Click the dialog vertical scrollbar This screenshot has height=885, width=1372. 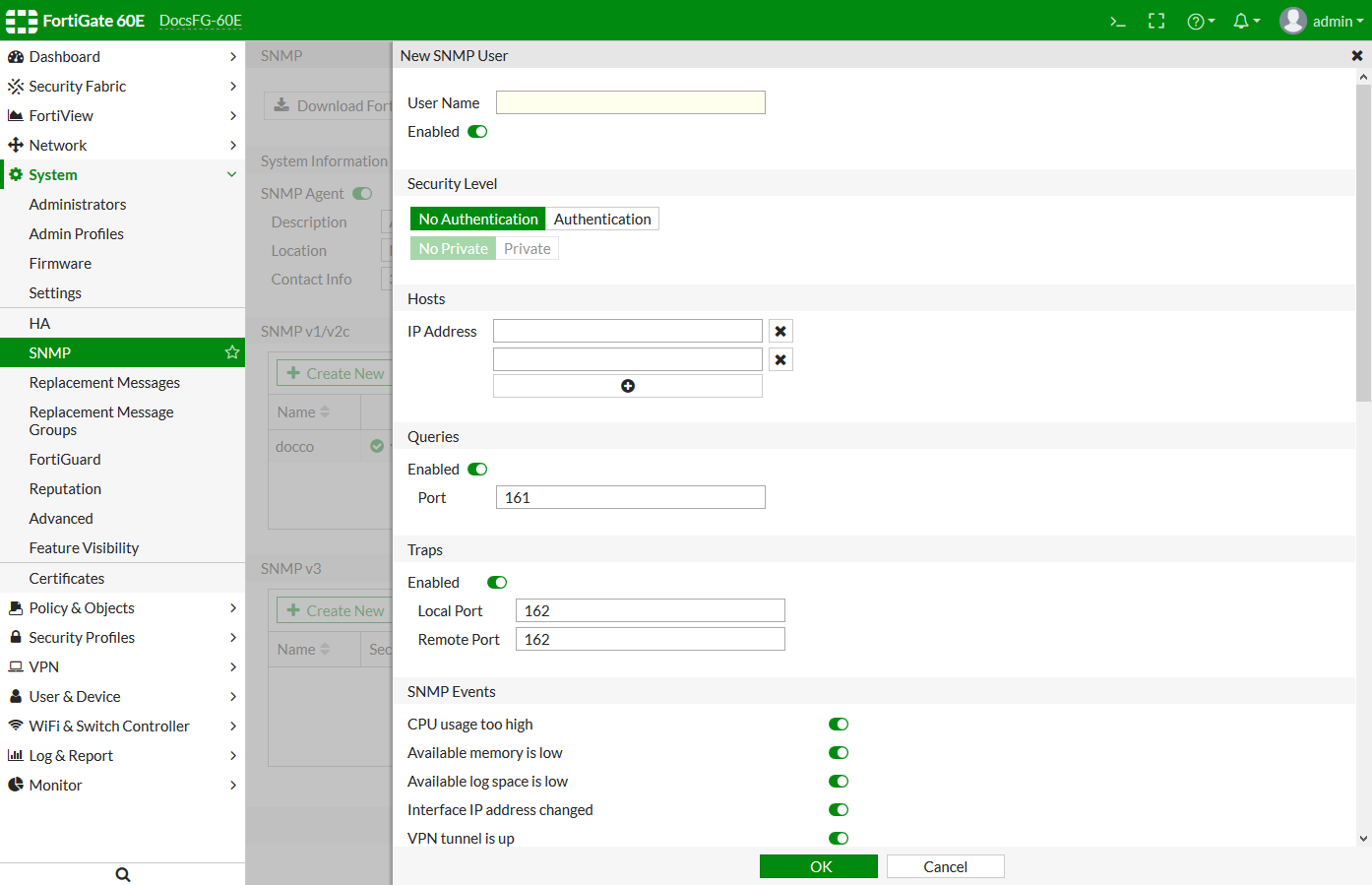[x=1363, y=246]
